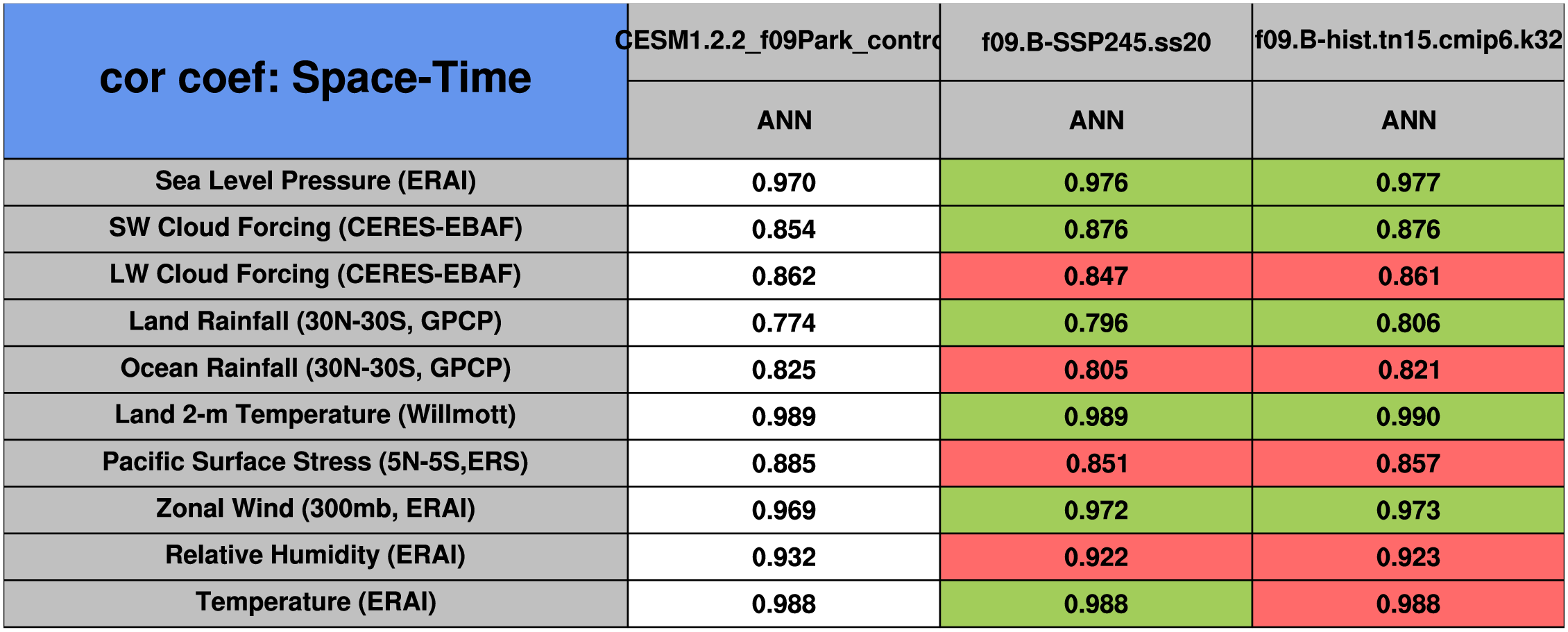Click the f09.B-hist.tn15.cmip6.k32 column header

[1408, 41]
